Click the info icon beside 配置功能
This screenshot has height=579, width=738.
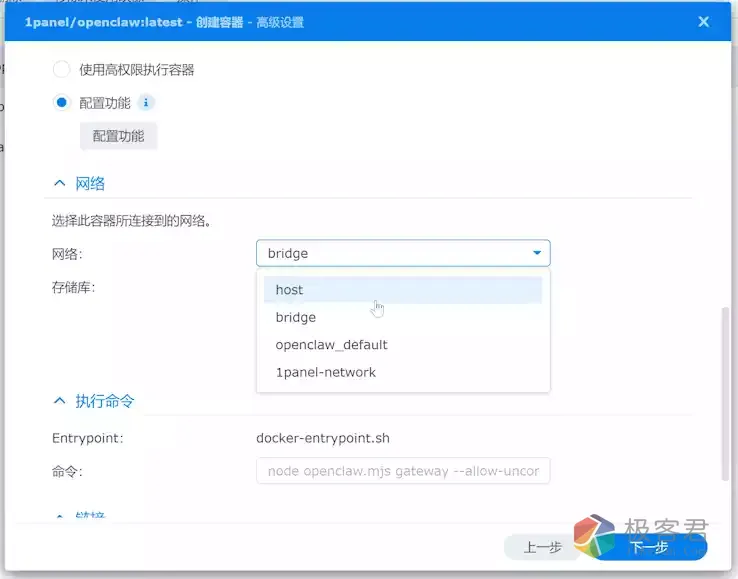(146, 102)
